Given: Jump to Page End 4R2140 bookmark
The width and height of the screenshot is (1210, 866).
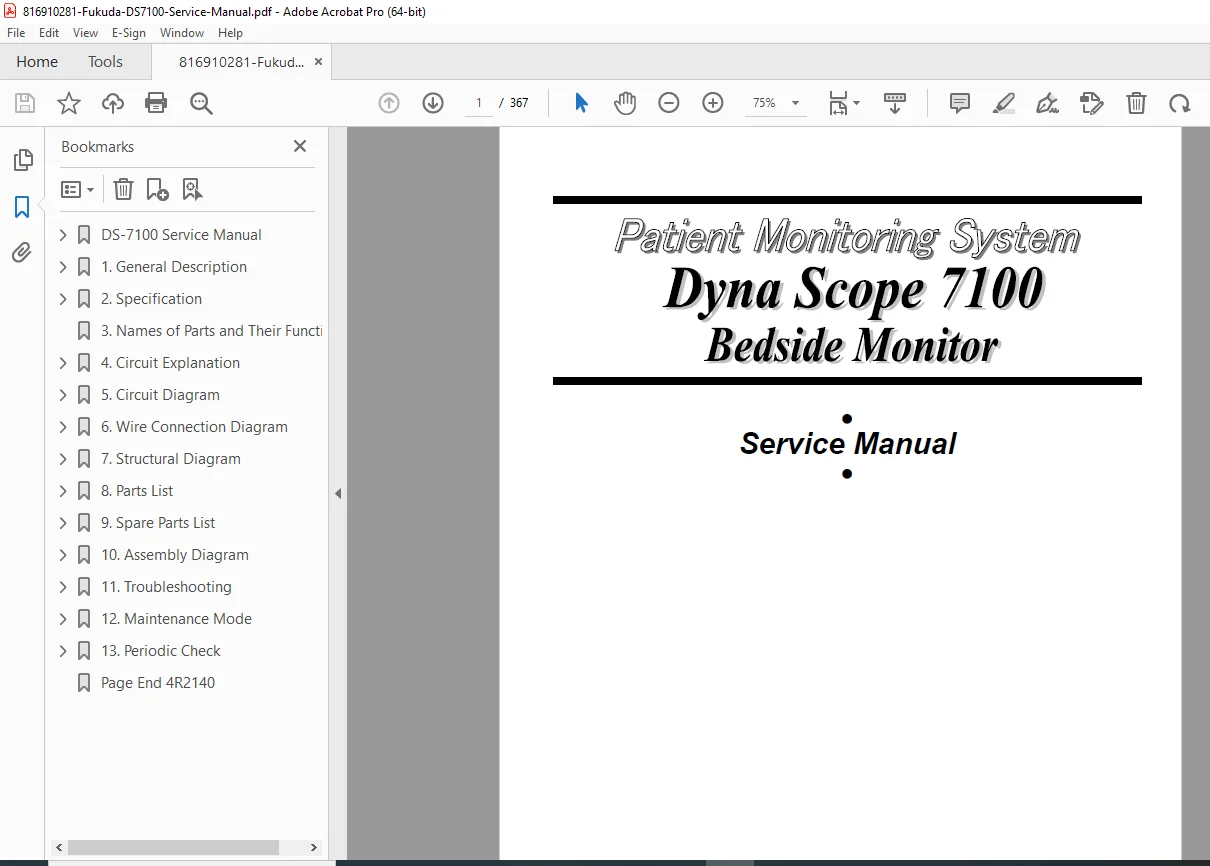Looking at the screenshot, I should (x=158, y=683).
